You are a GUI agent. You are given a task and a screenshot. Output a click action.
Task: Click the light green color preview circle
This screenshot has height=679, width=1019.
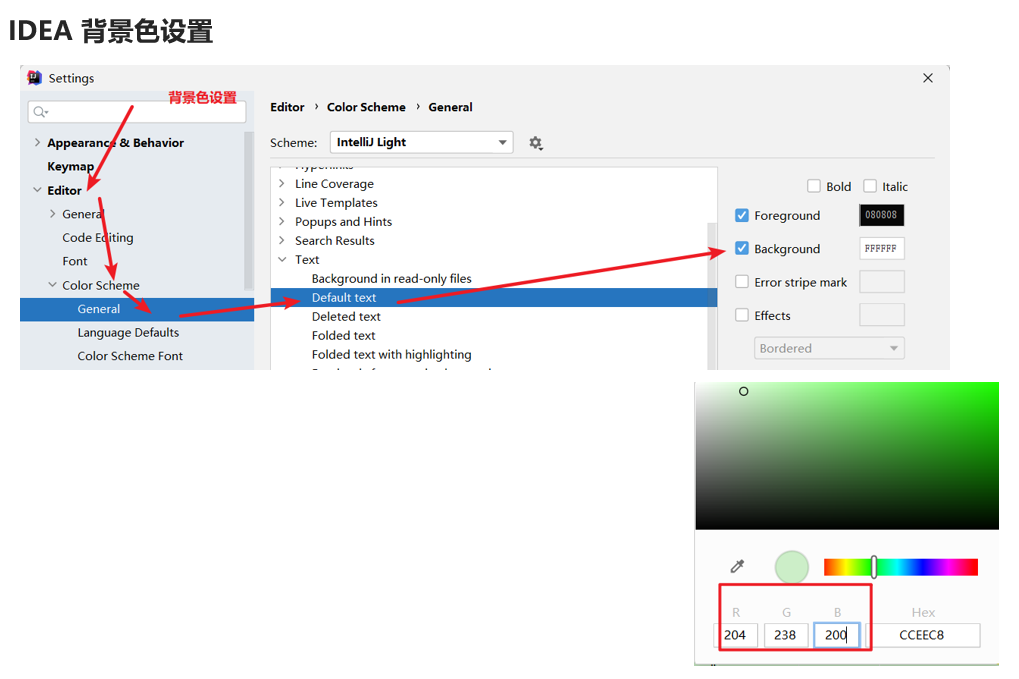[x=792, y=567]
